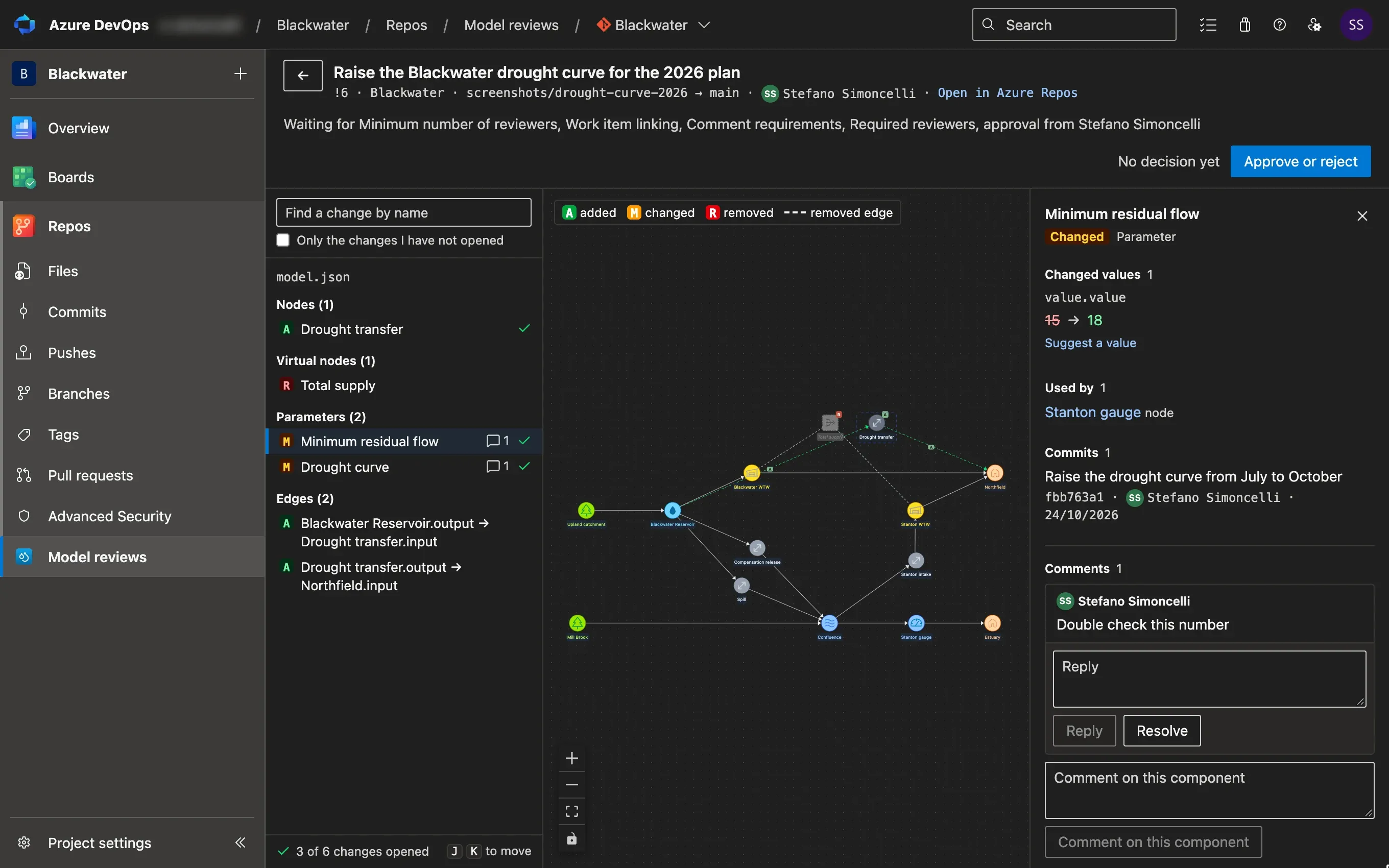Screen dimensions: 1389x868
Task: Open Advanced Security in sidebar
Action: tap(133, 516)
